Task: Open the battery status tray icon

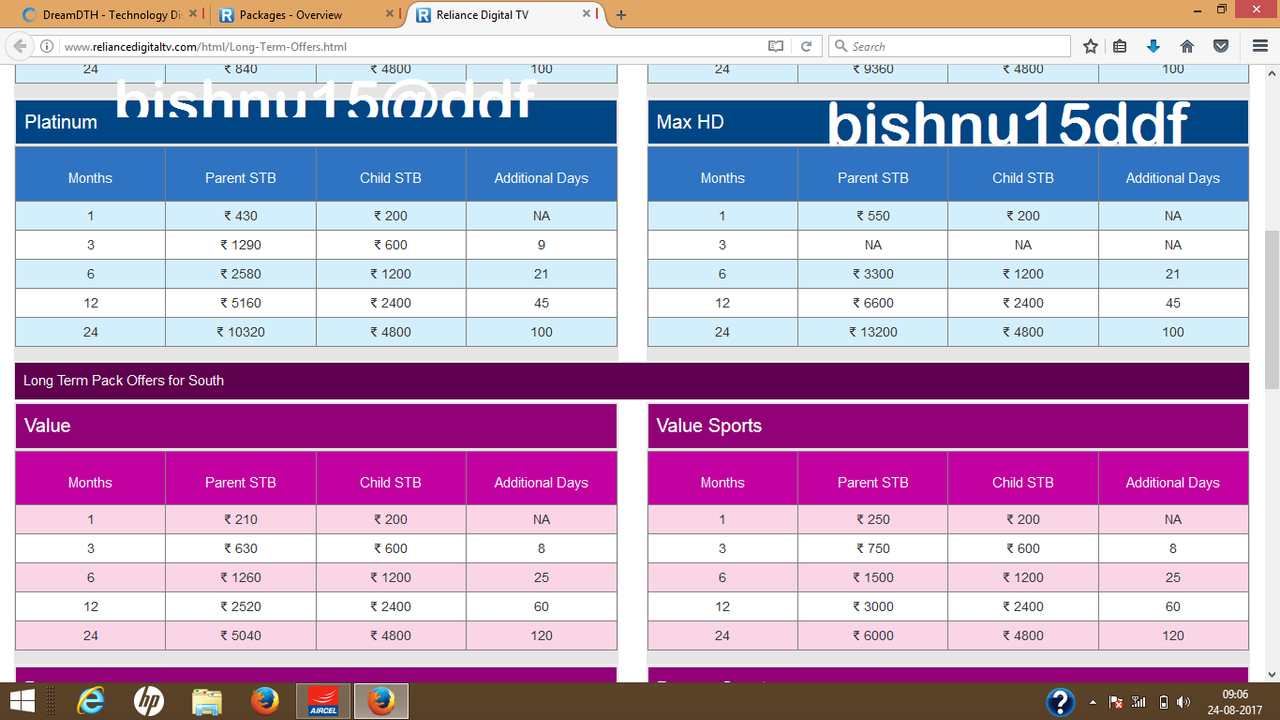Action: coord(1163,702)
